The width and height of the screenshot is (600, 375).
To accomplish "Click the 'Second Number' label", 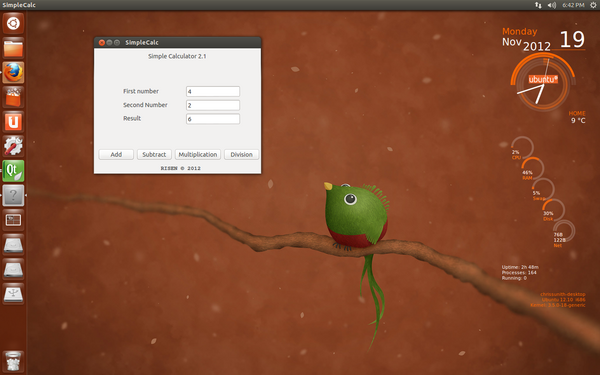I will click(145, 105).
